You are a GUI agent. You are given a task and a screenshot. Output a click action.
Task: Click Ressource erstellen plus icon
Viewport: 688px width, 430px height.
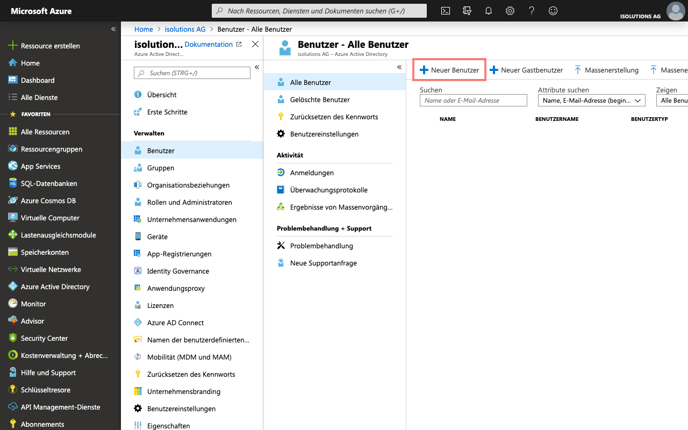13,45
